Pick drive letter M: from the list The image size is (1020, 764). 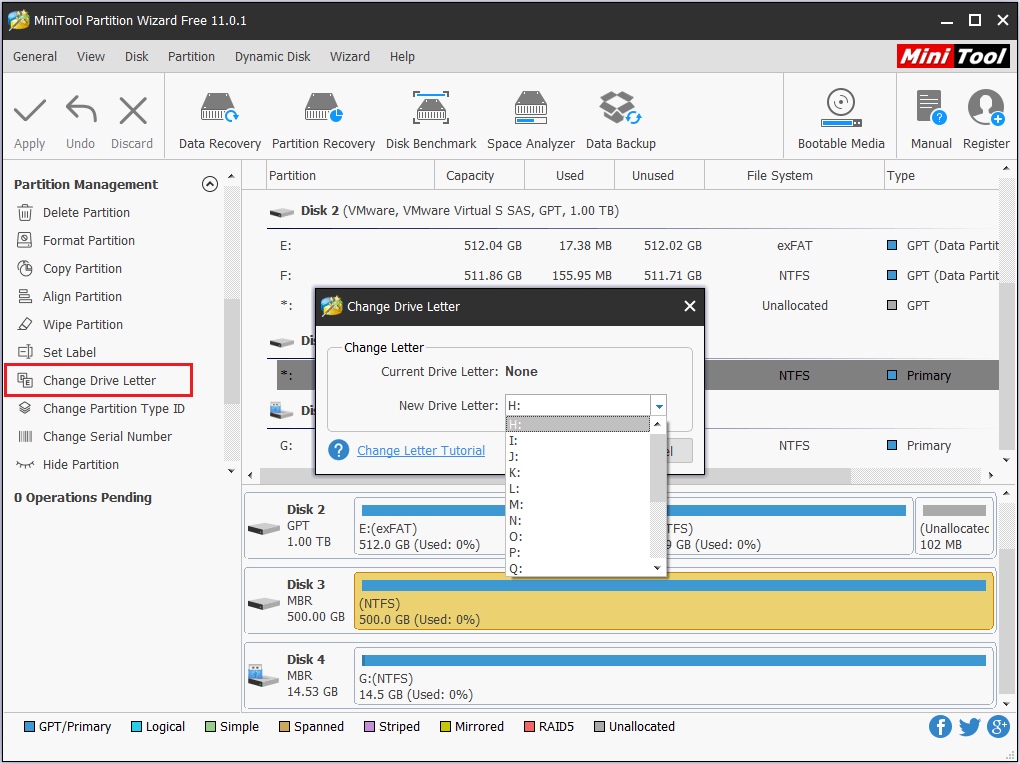[x=578, y=504]
